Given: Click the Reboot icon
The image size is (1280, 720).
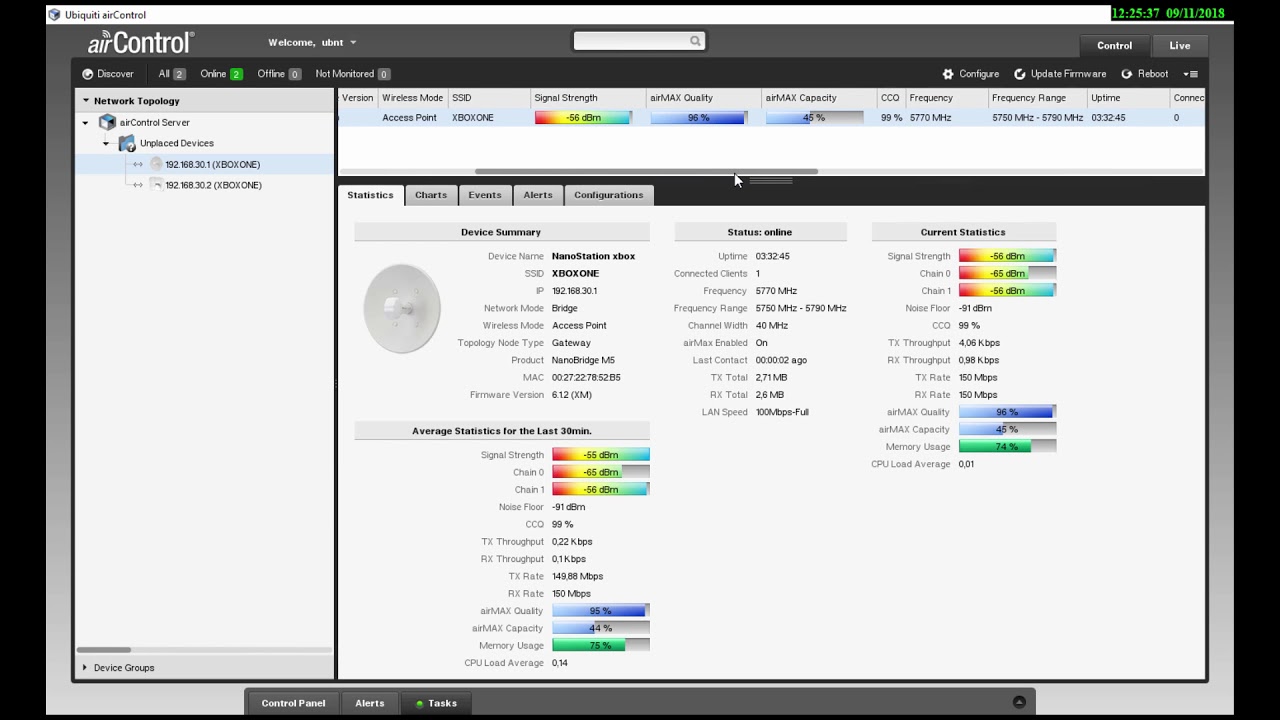Looking at the screenshot, I should (1127, 74).
